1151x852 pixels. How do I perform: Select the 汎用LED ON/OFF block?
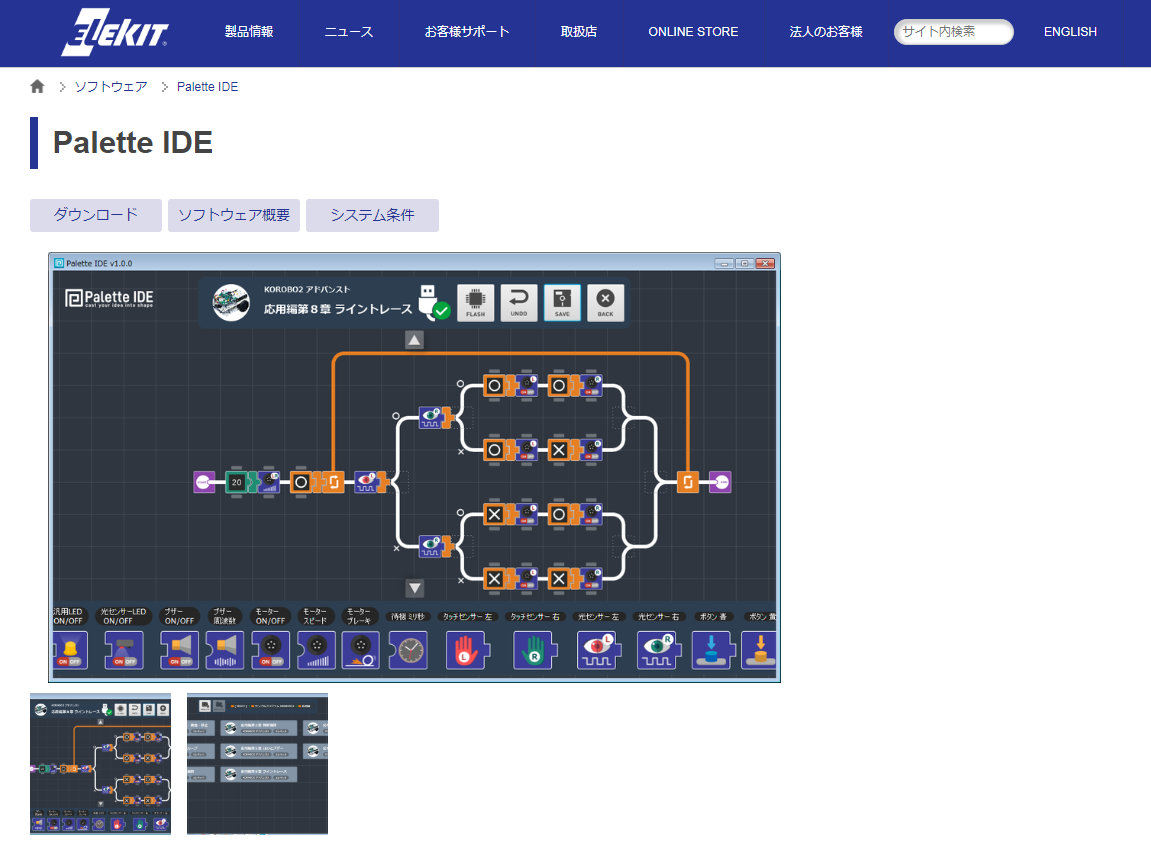tap(69, 650)
